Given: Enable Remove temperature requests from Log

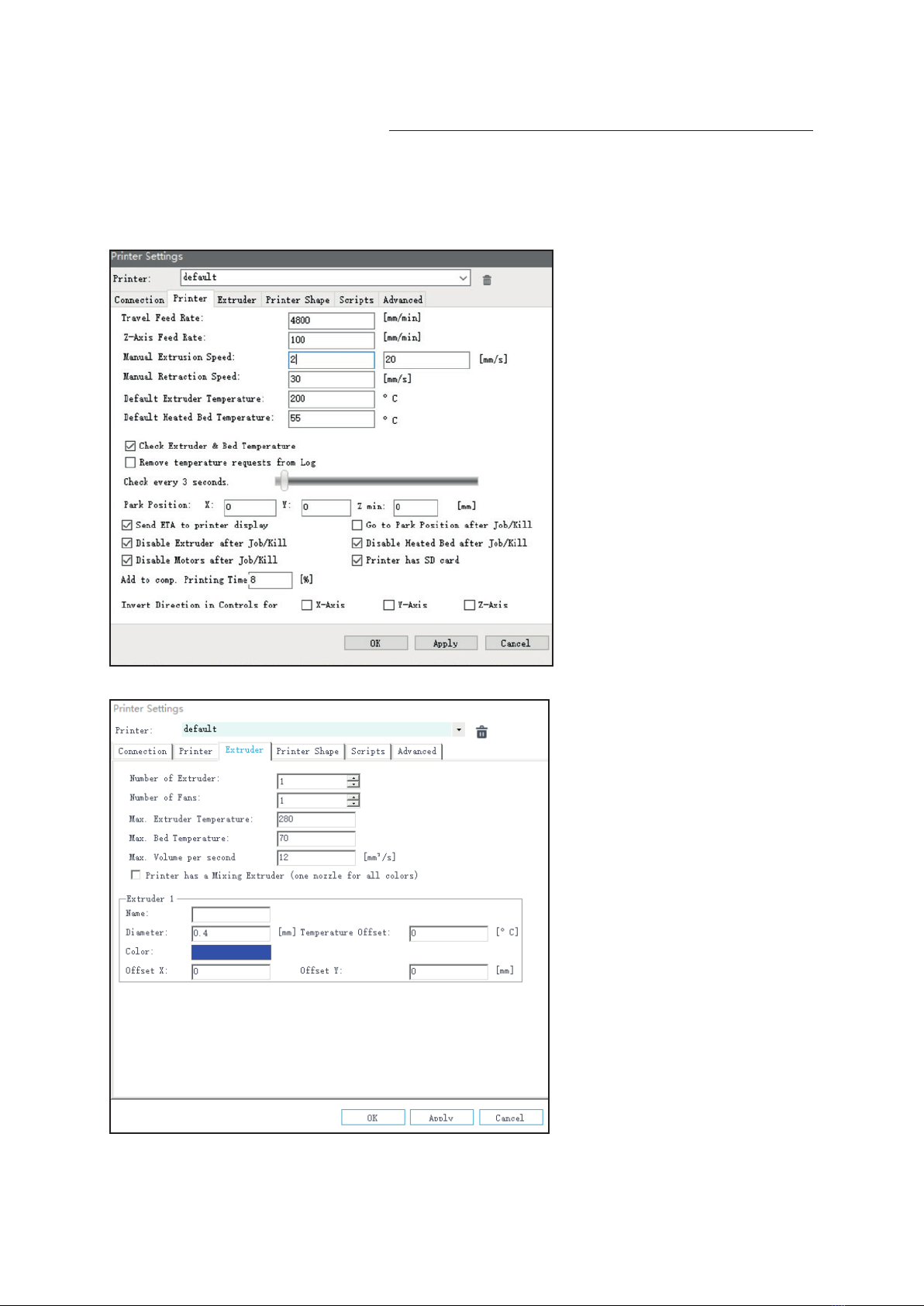Looking at the screenshot, I should pos(130,463).
